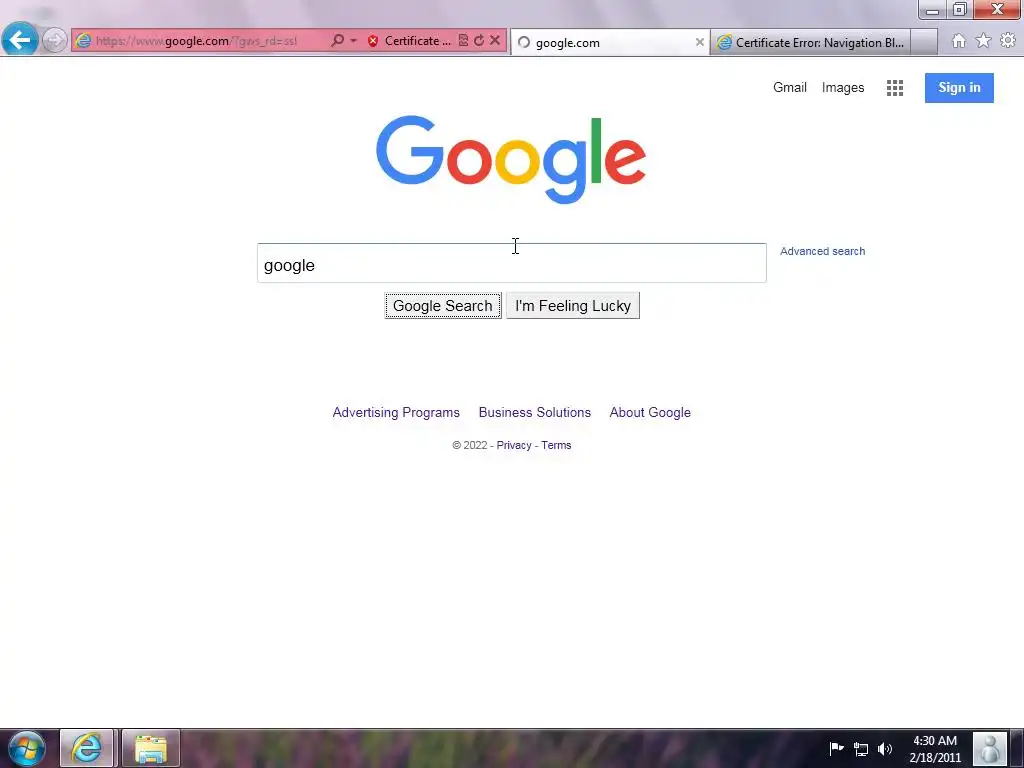The width and height of the screenshot is (1024, 768).
Task: Click the network connection tray icon
Action: (x=861, y=749)
